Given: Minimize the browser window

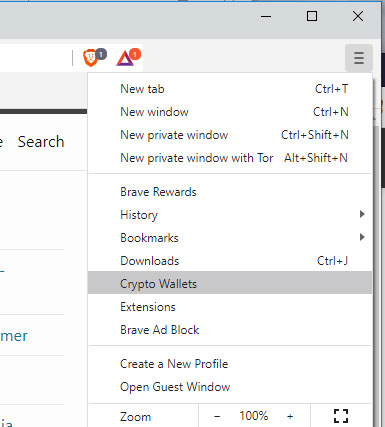Looking at the screenshot, I should 266,16.
